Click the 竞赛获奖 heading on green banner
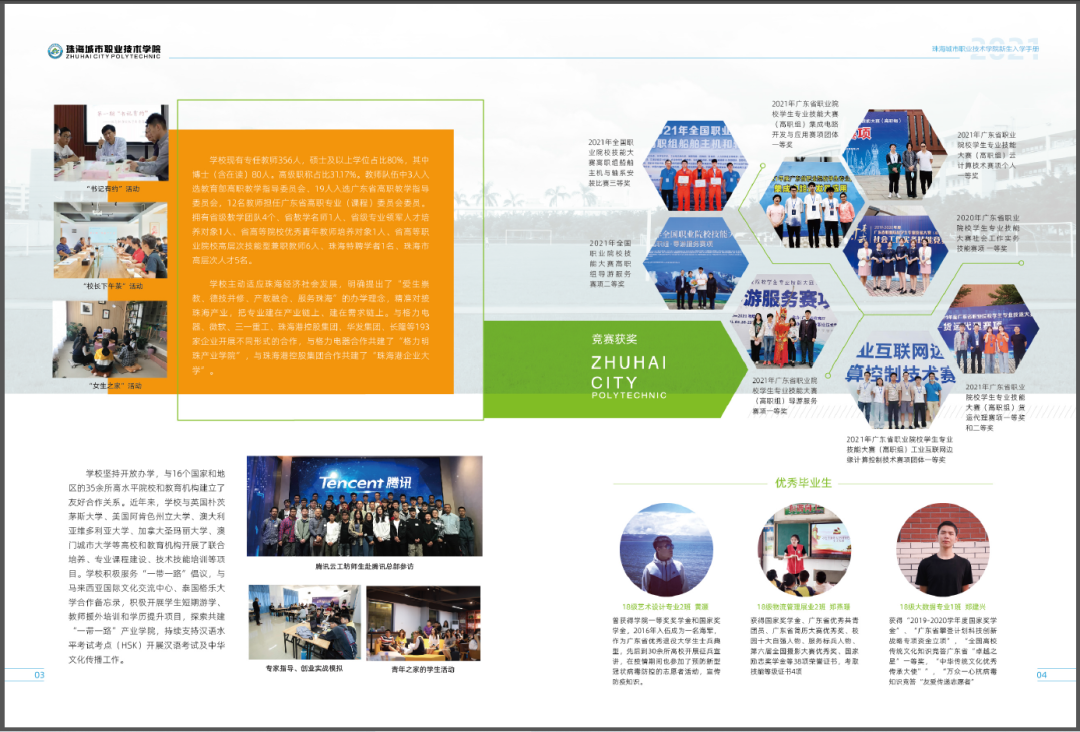The image size is (1080, 732). 614,339
